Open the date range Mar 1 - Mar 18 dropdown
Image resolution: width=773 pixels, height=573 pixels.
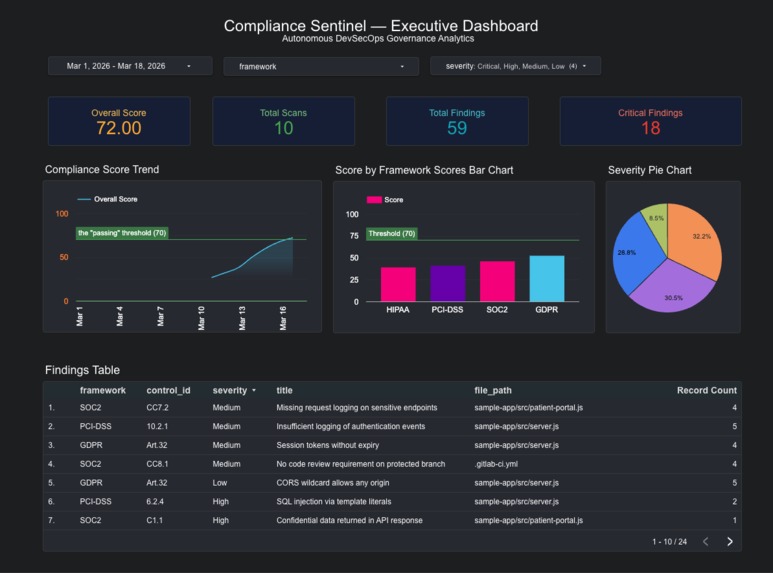coord(130,66)
